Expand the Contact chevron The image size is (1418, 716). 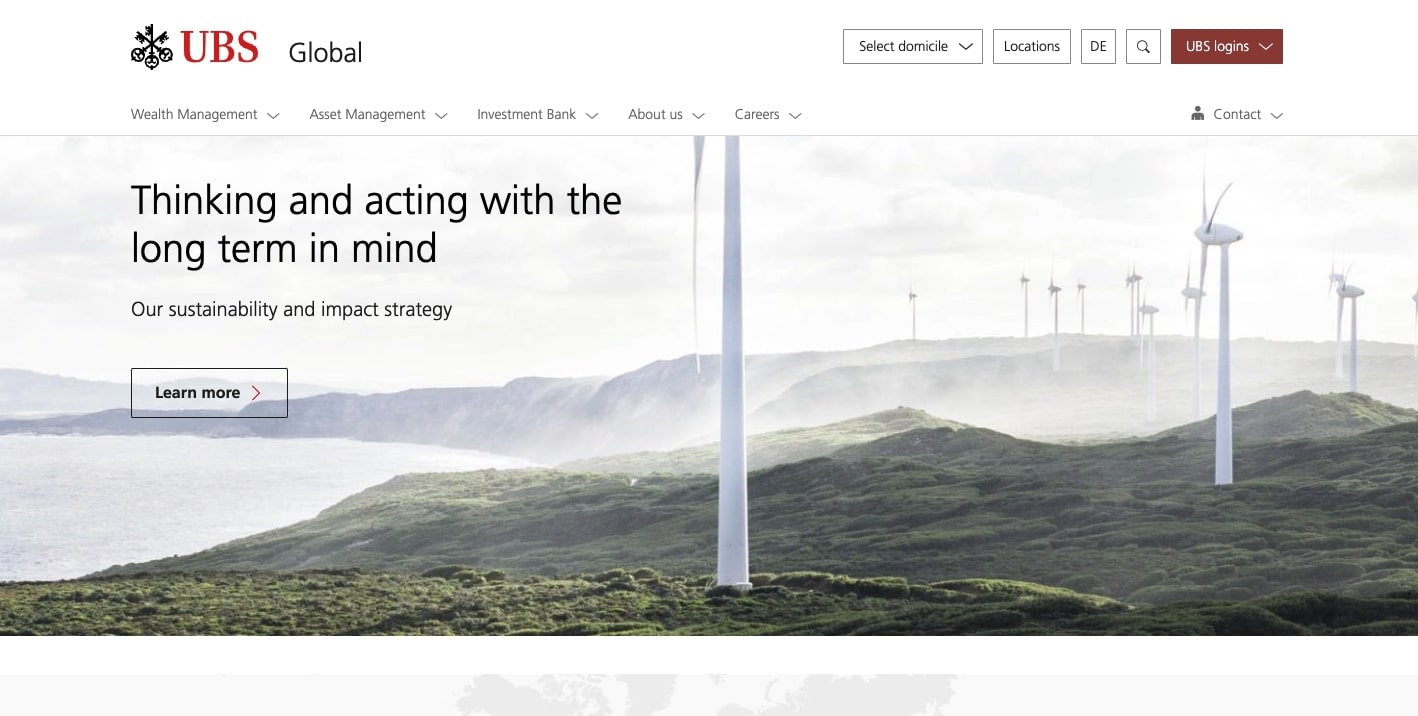click(1276, 116)
